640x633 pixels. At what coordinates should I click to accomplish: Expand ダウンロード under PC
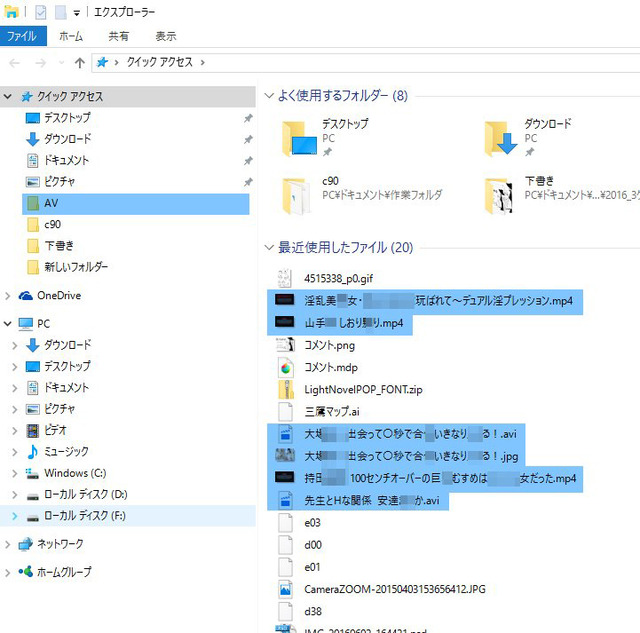(x=15, y=345)
